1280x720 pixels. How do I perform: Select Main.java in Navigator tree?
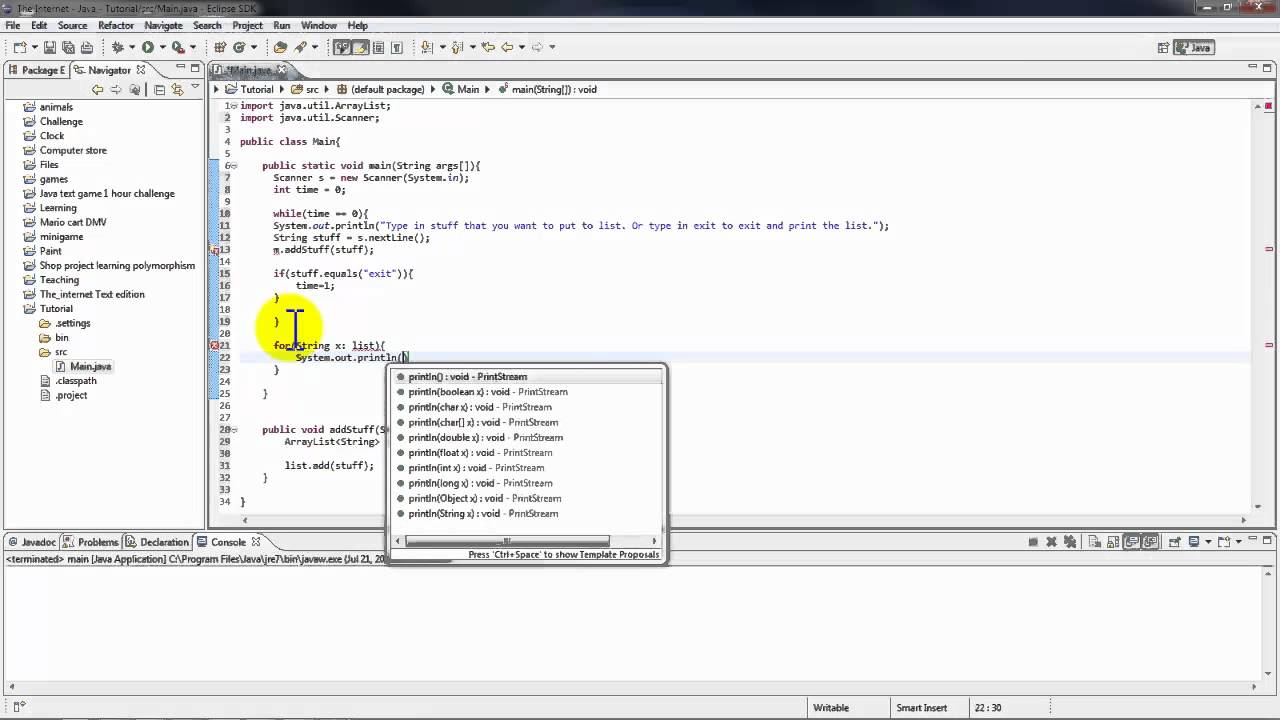pos(90,366)
